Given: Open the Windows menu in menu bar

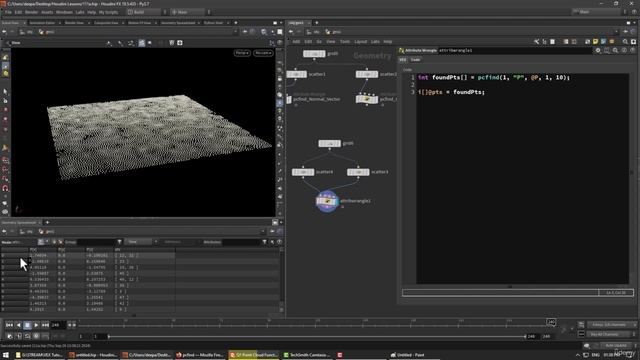Looking at the screenshot, I should (x=64, y=12).
